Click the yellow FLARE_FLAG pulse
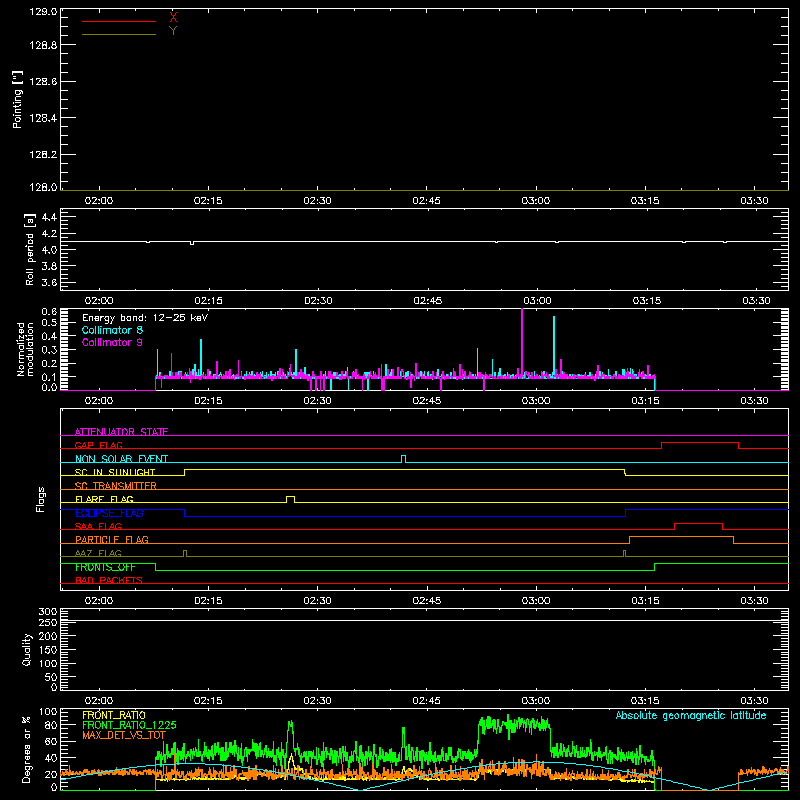 [290, 499]
